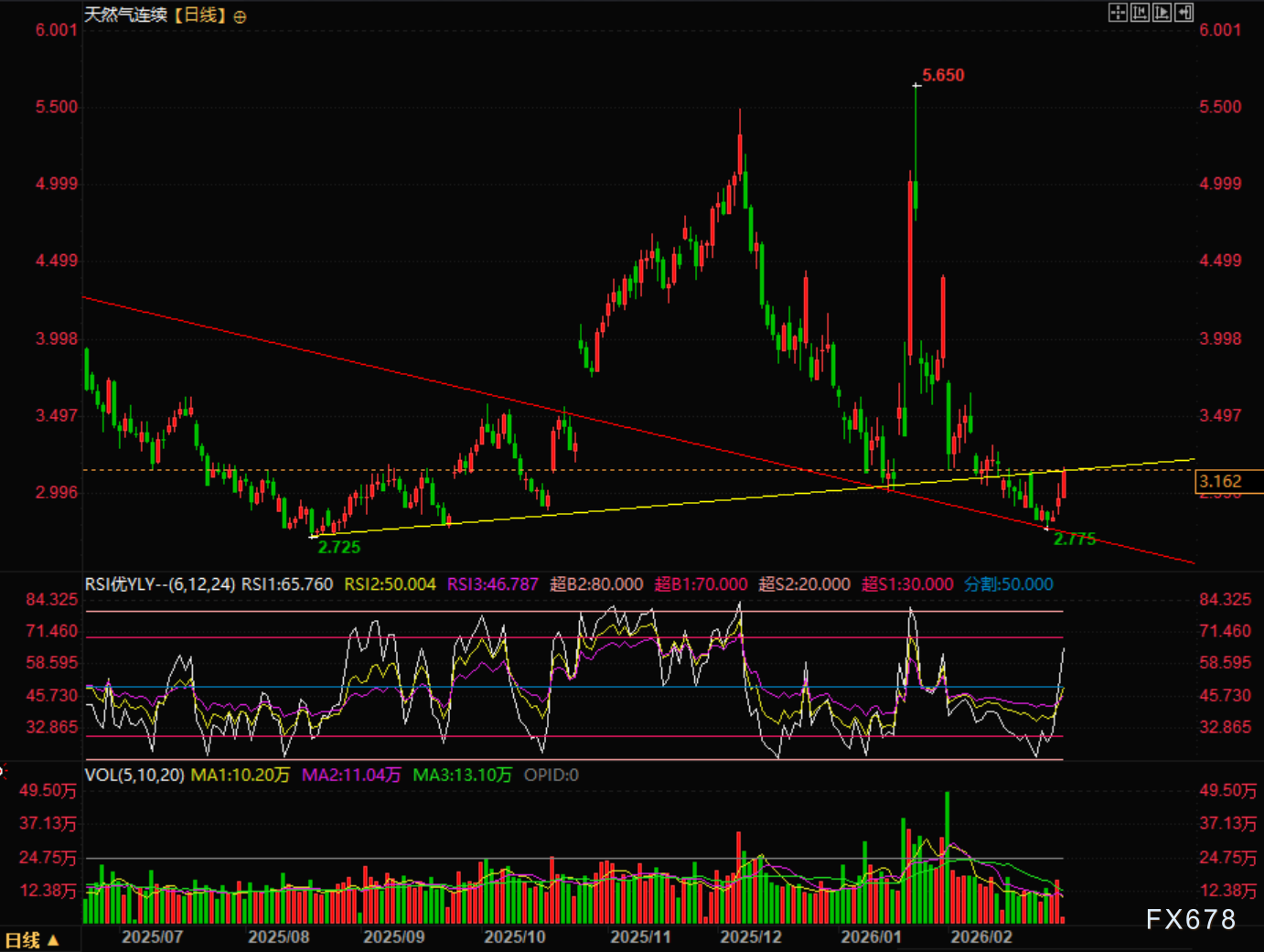Click the 2.725 low price marker
1264x952 pixels.
339,547
